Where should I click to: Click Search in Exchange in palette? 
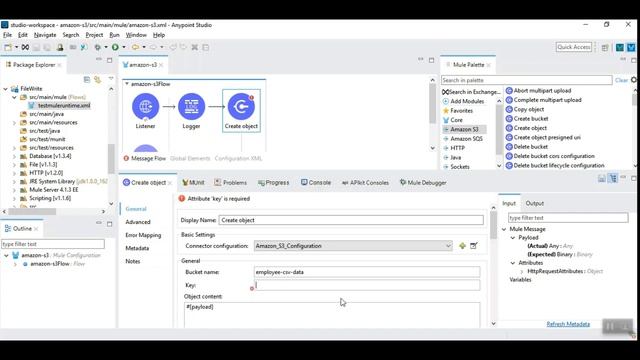[471, 92]
